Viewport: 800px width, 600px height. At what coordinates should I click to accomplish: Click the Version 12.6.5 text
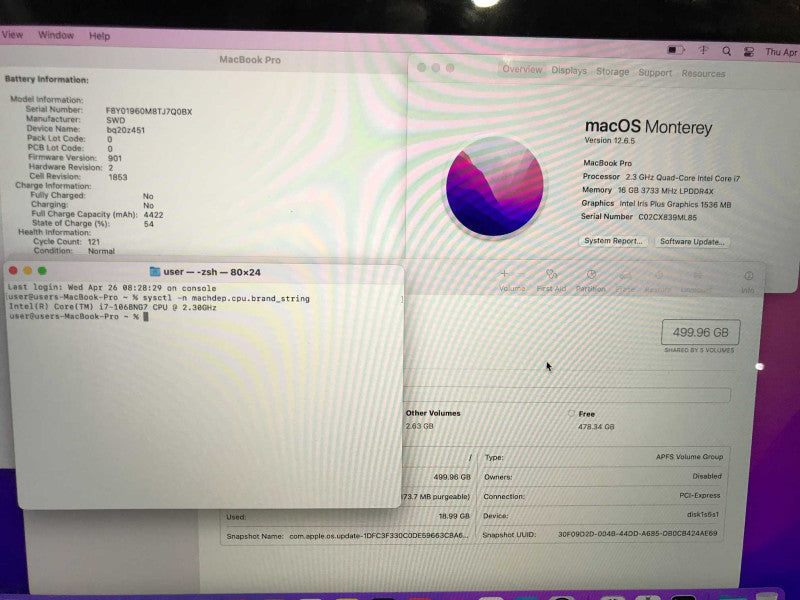[x=610, y=140]
